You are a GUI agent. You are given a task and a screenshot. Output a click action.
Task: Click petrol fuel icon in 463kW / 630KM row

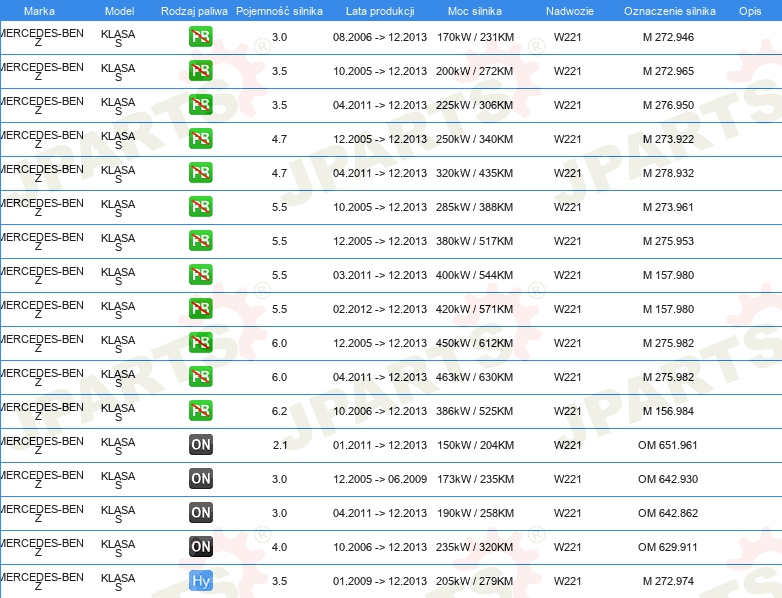[200, 377]
